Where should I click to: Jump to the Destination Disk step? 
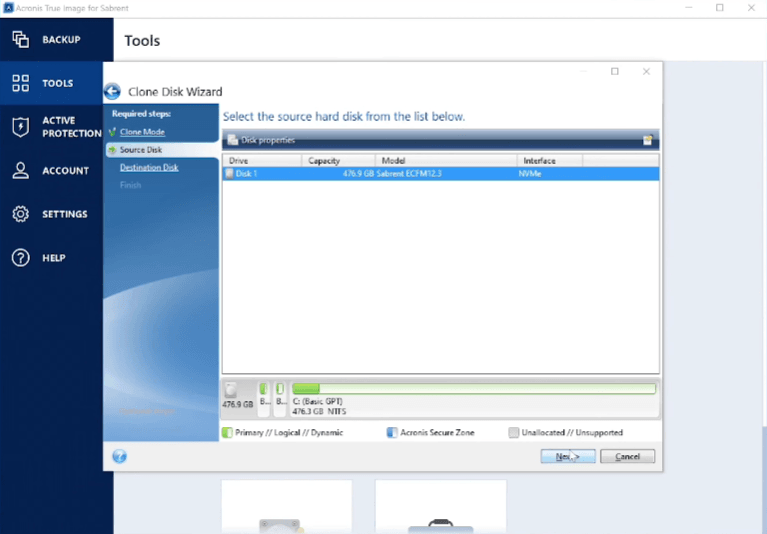pos(149,167)
